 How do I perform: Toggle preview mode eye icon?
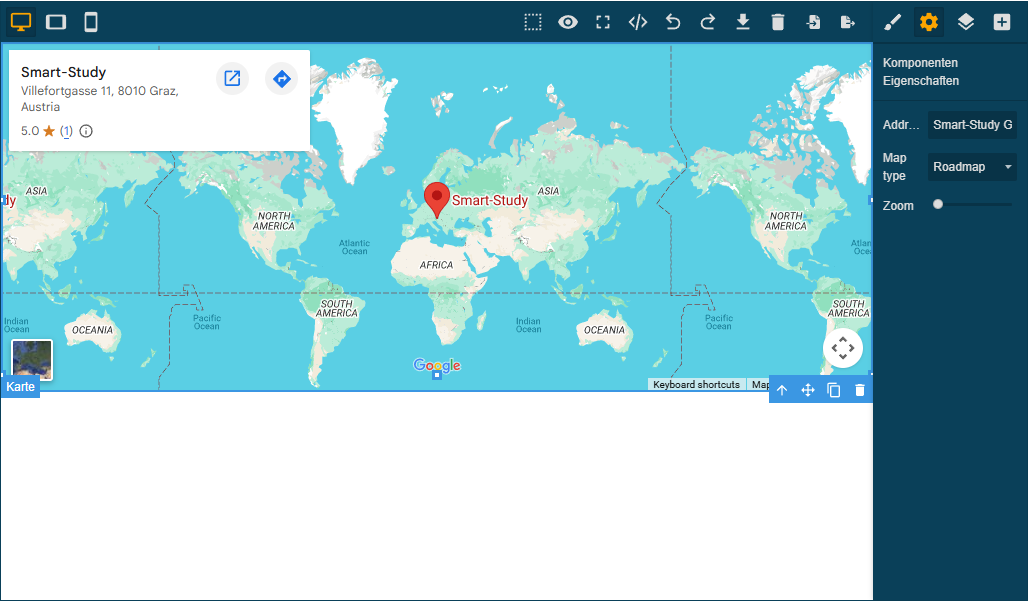pos(568,22)
